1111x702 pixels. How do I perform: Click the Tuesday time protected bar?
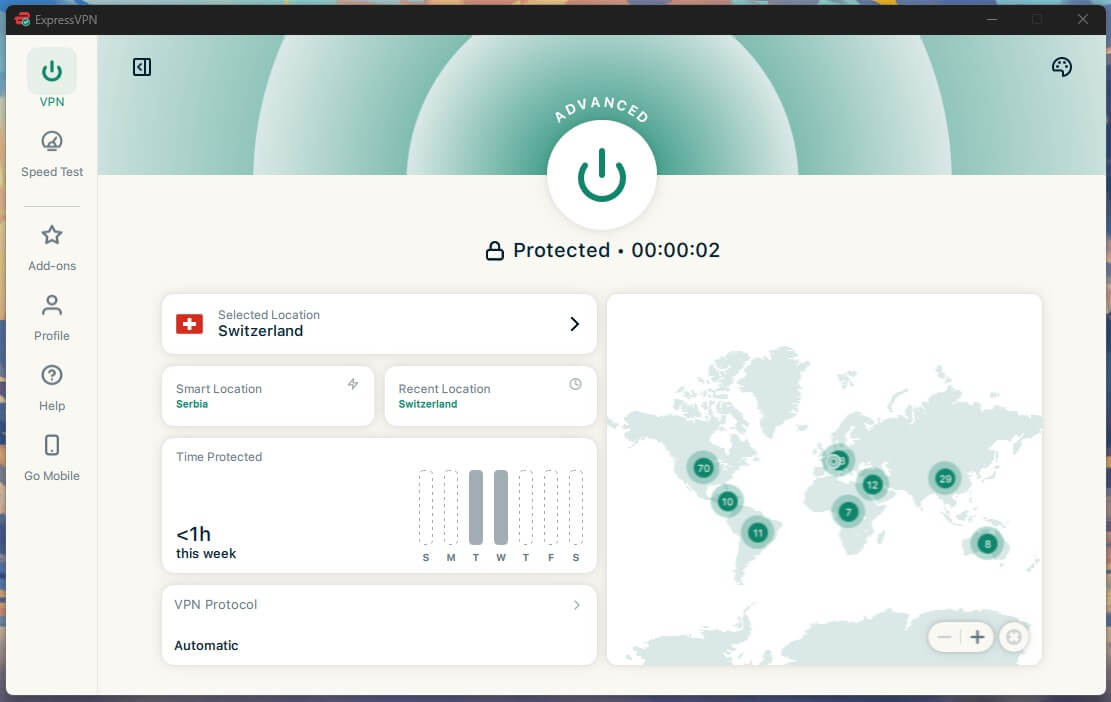click(476, 507)
